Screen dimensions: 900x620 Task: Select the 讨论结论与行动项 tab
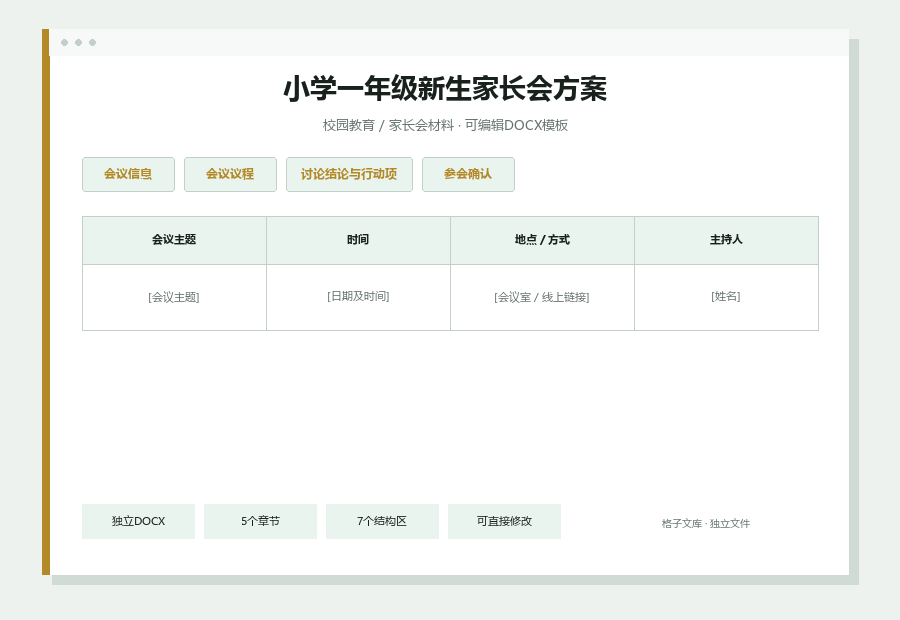coord(349,174)
